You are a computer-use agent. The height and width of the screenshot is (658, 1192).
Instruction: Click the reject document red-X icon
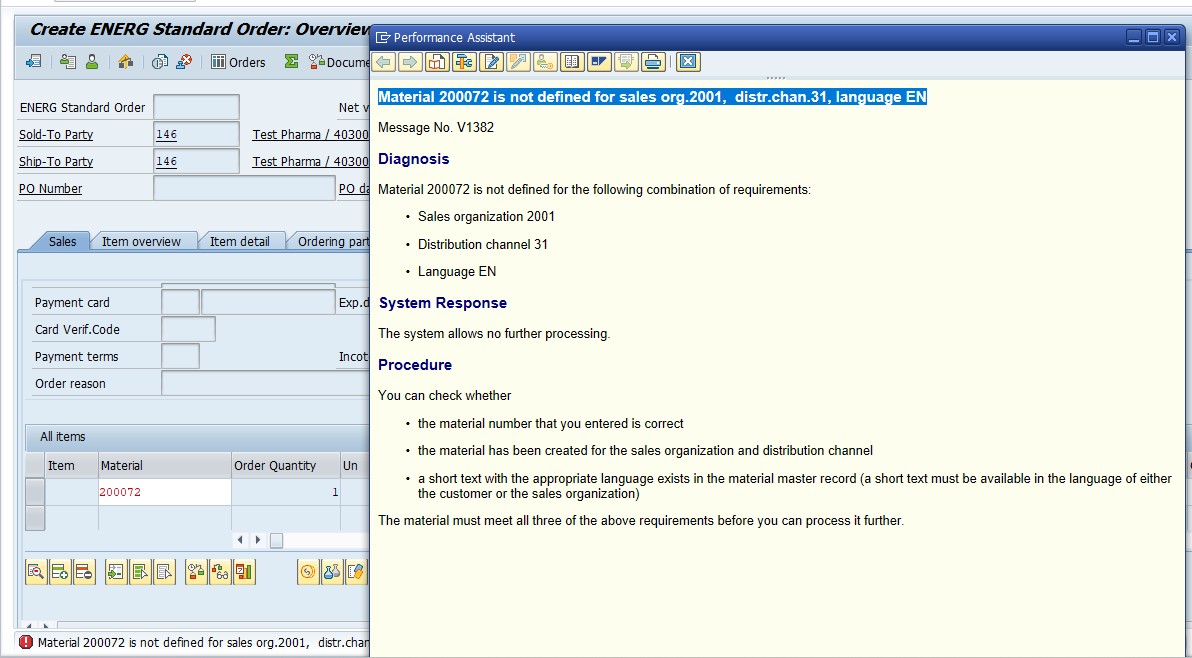[184, 62]
